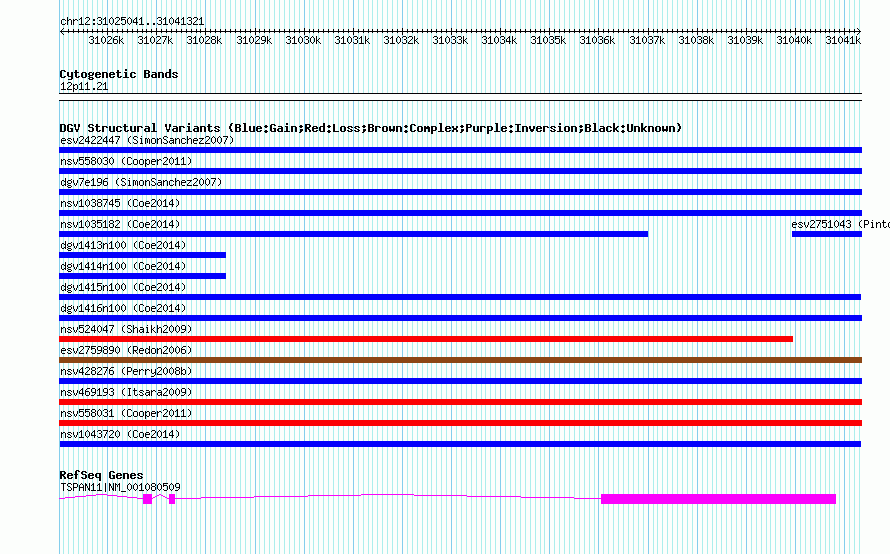This screenshot has width=890, height=554.
Task: Select the large magenta TSPAN11 exon block
Action: [719, 499]
